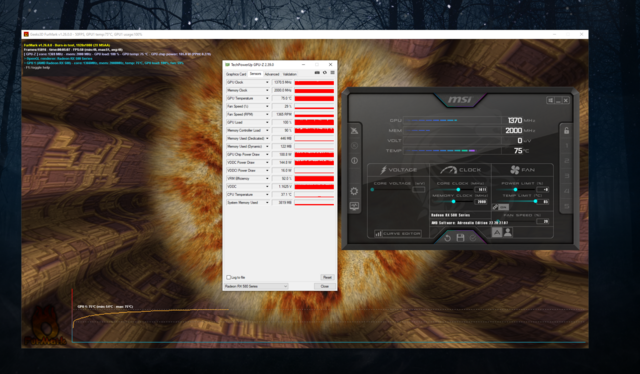Switch to the Advanced tab in GPU-Z
Viewport: 640px width, 374px height.
coord(272,74)
